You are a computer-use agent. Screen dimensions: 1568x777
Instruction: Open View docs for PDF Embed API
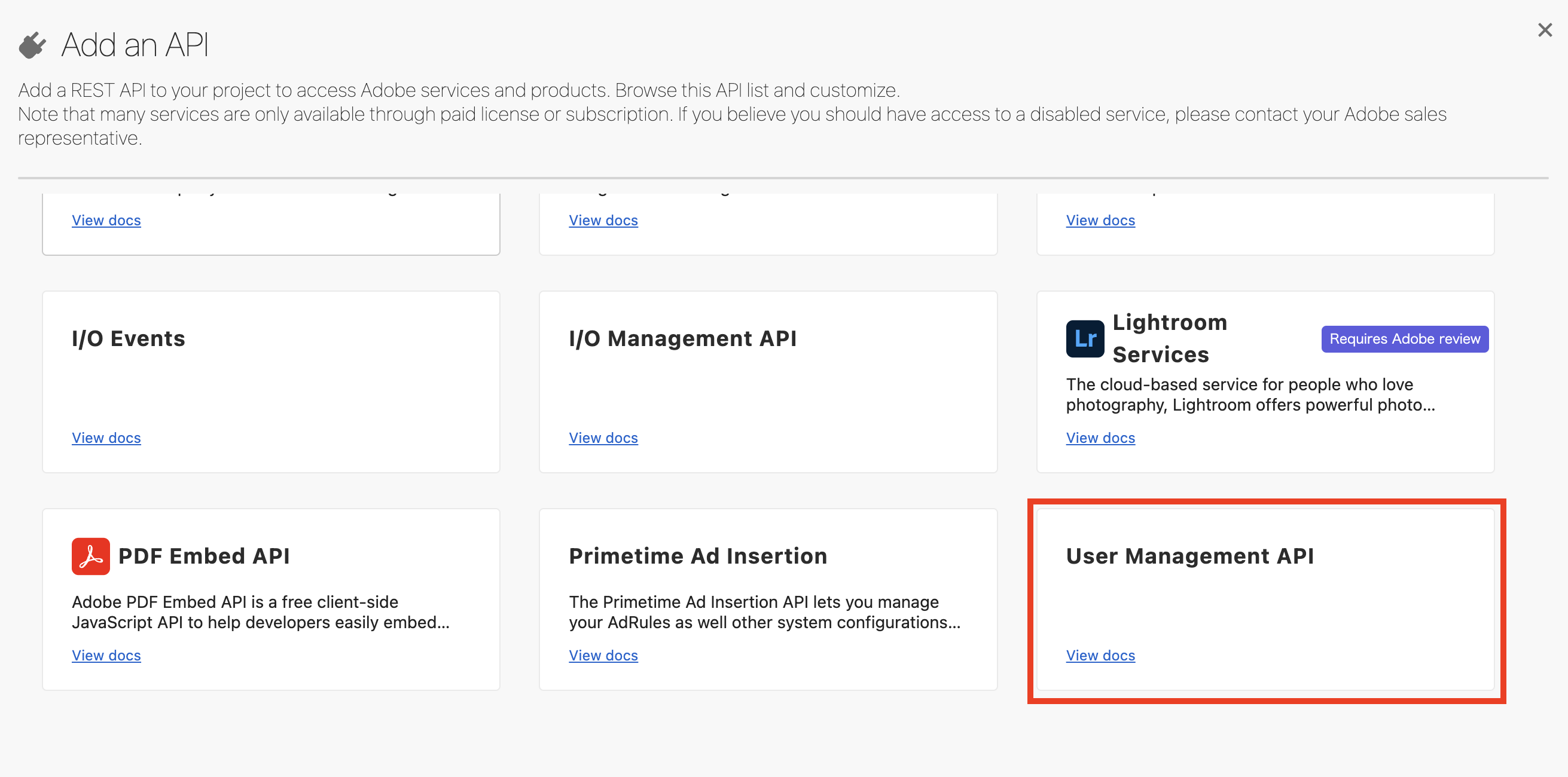[x=106, y=655]
